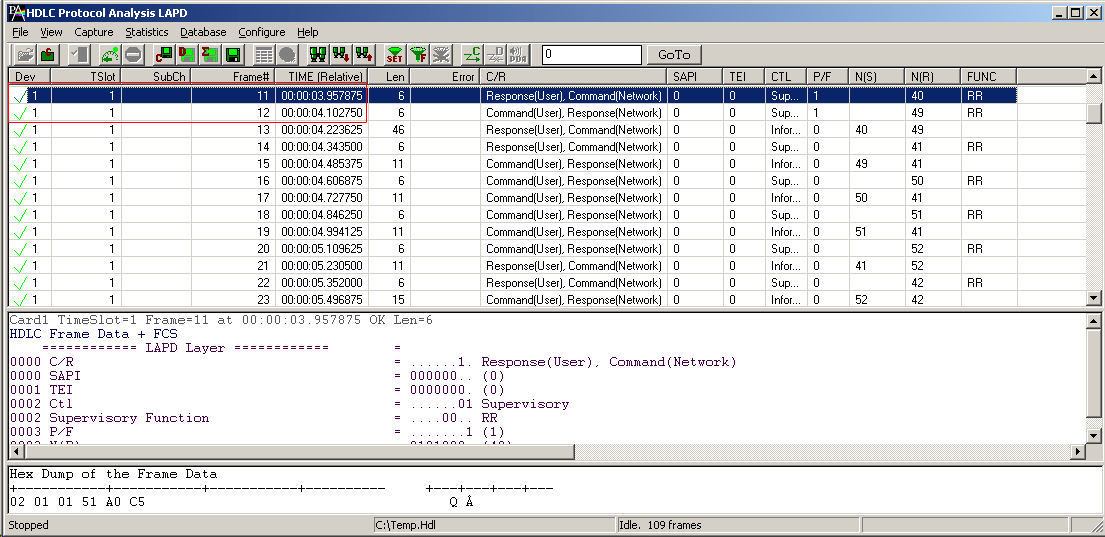Click the green C arrow toolbar icon

pyautogui.click(x=471, y=54)
